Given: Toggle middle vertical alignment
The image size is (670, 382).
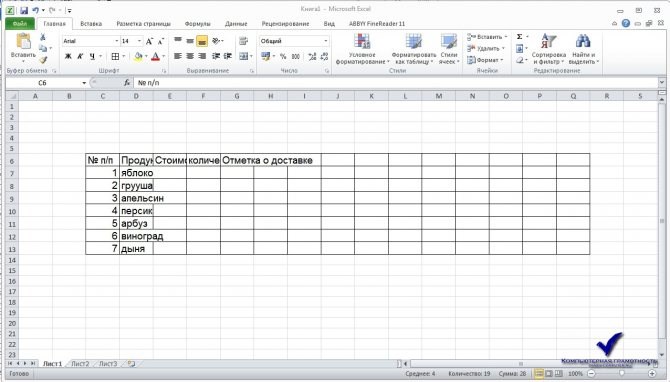Looking at the screenshot, I should click(x=190, y=41).
